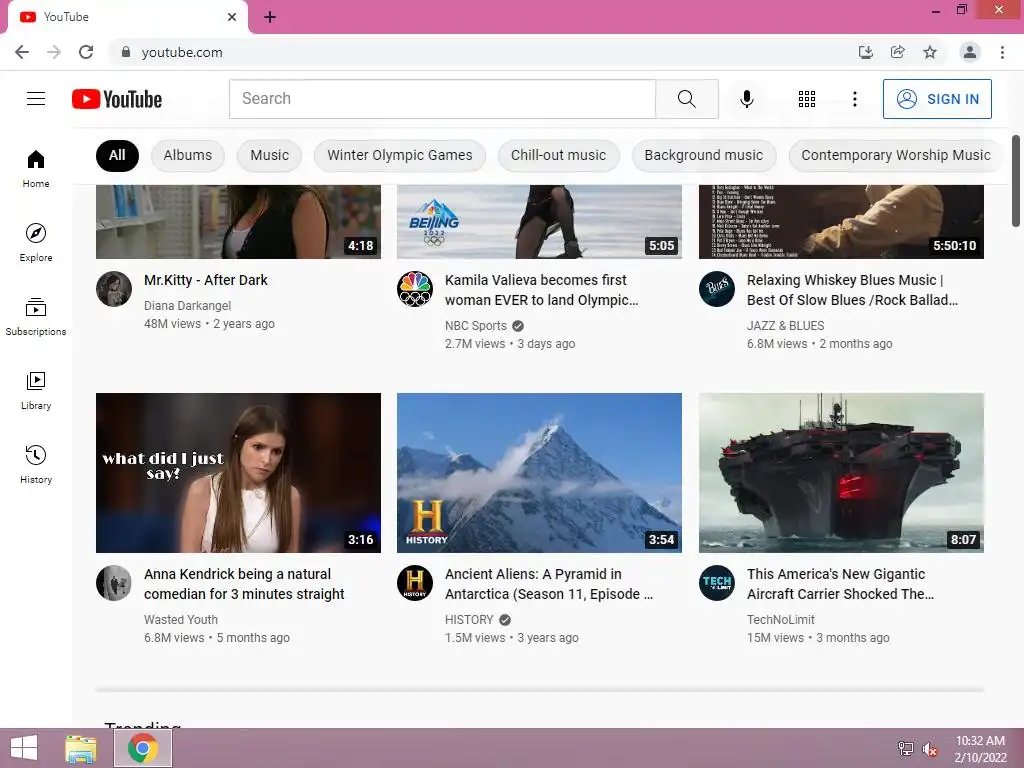
Task: Open the YouTube hamburger guide menu
Action: [36, 99]
